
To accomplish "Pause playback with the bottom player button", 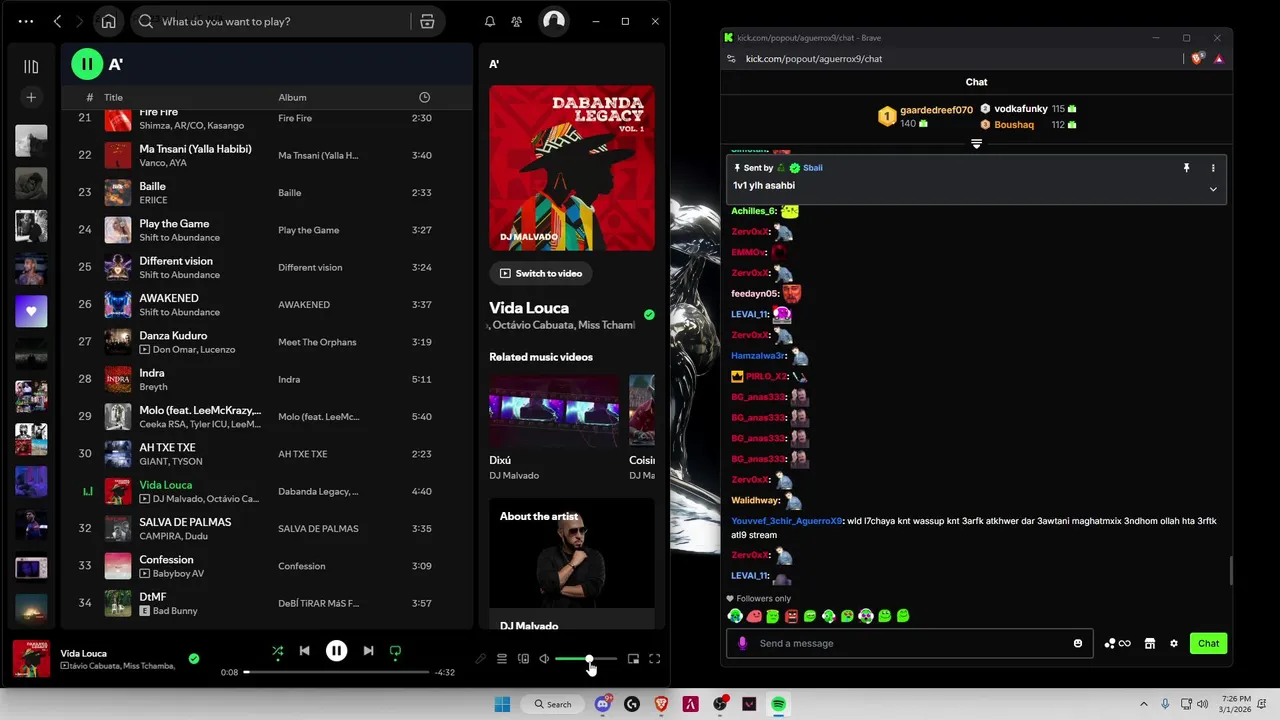I will click(x=336, y=651).
